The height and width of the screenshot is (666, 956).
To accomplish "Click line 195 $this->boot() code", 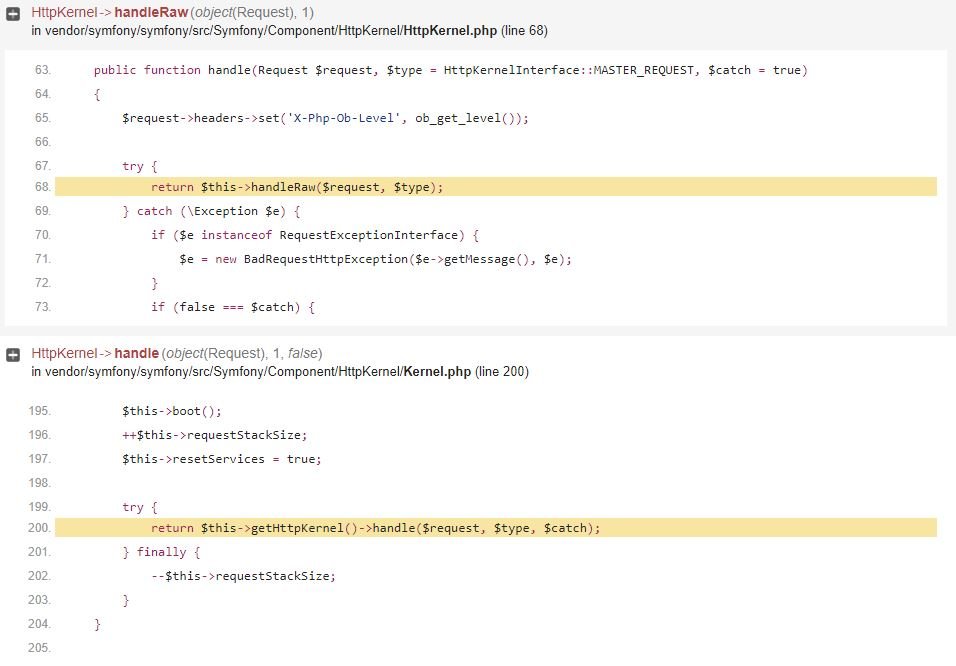I will (172, 411).
